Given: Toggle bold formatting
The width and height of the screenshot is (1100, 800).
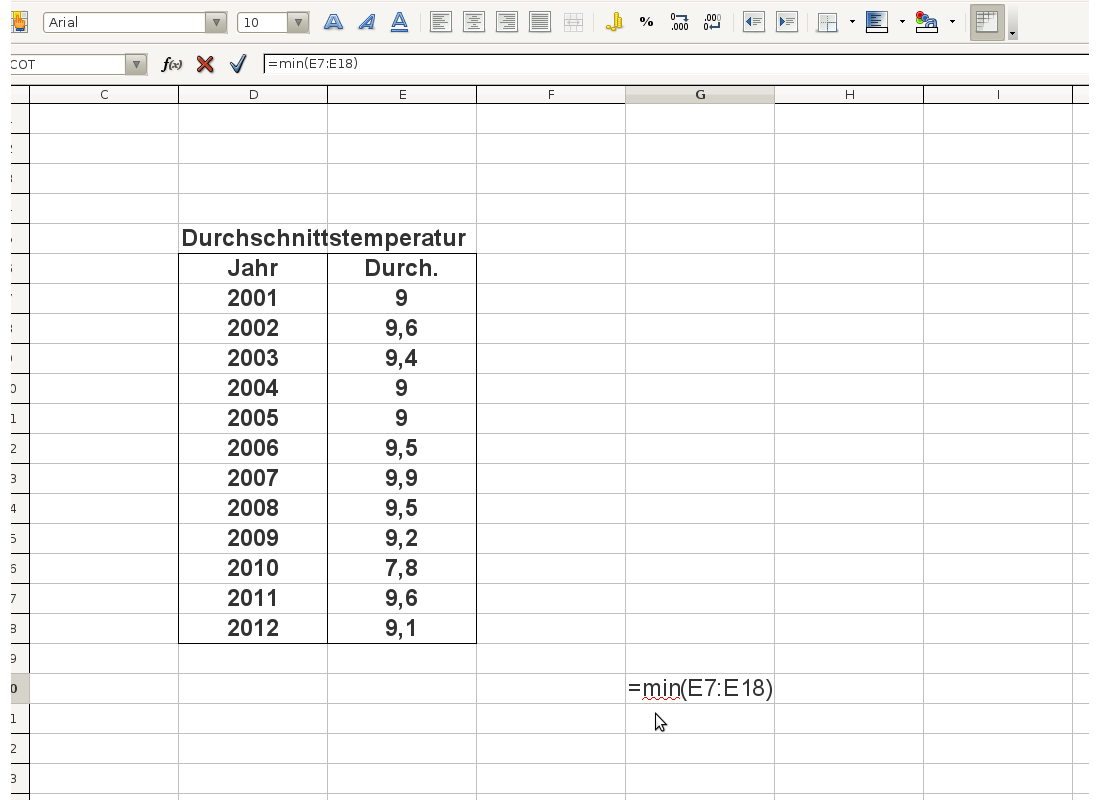Looking at the screenshot, I should [333, 22].
